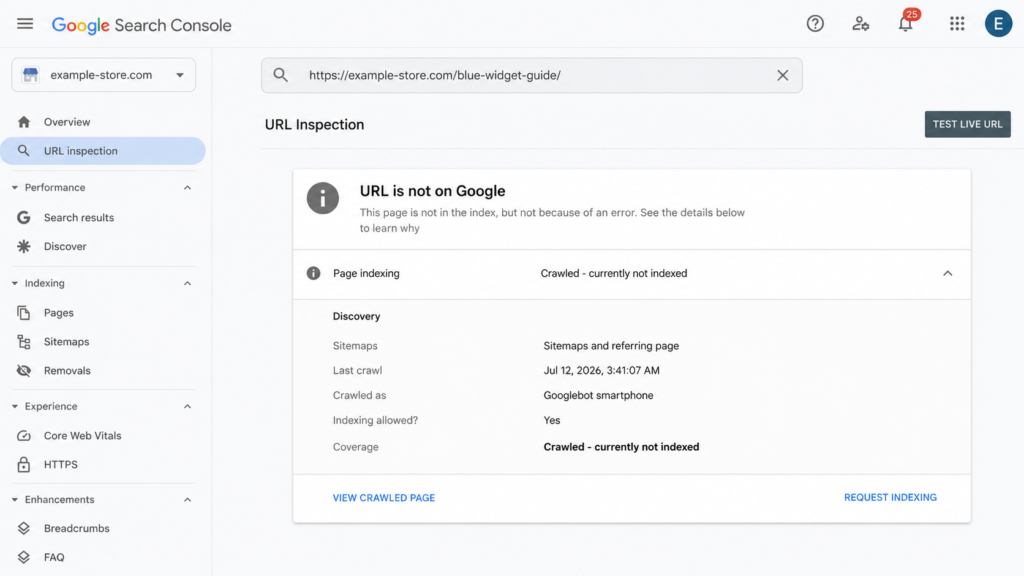The width and height of the screenshot is (1024, 576).
Task: Toggle the Experience triangle arrow
Action: pyautogui.click(x=14, y=406)
